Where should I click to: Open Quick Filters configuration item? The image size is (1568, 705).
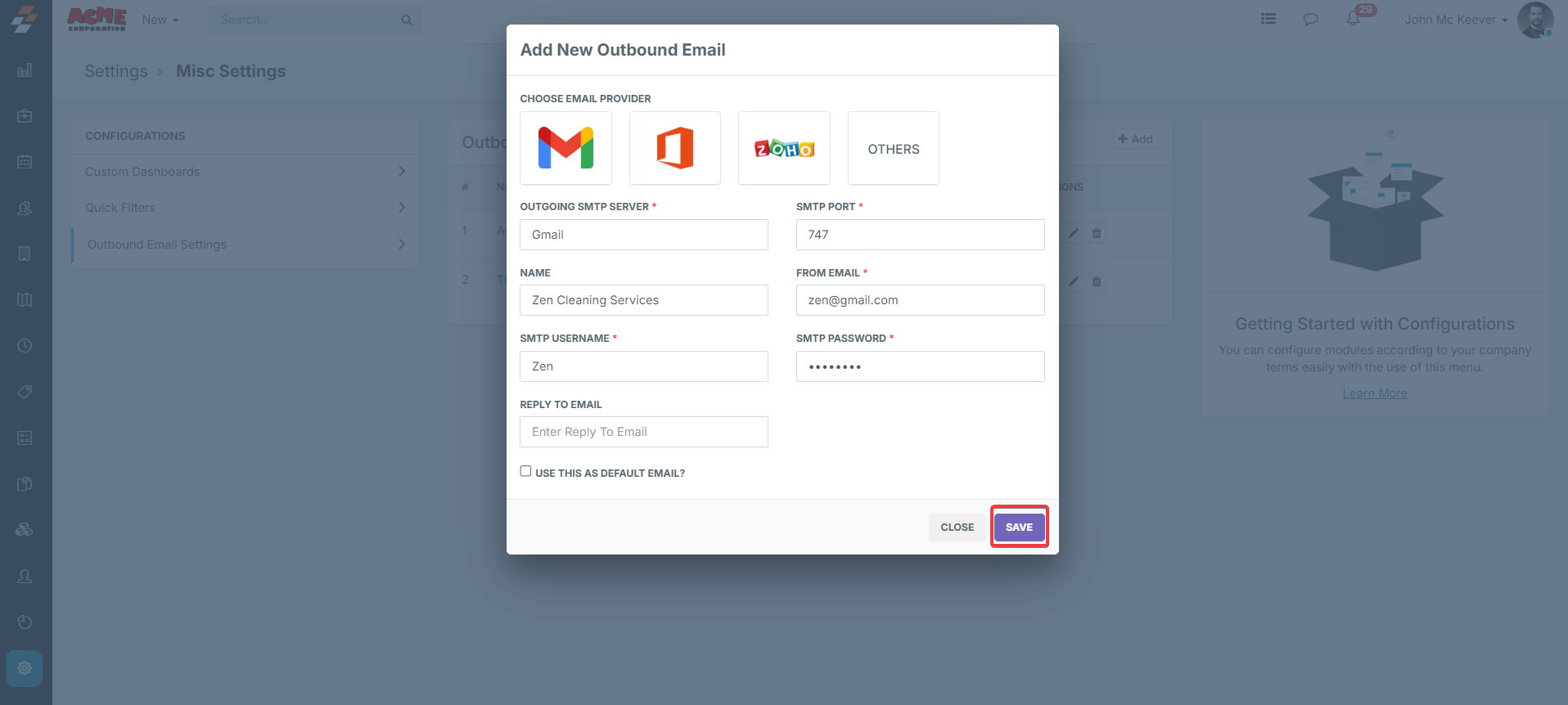pos(245,208)
